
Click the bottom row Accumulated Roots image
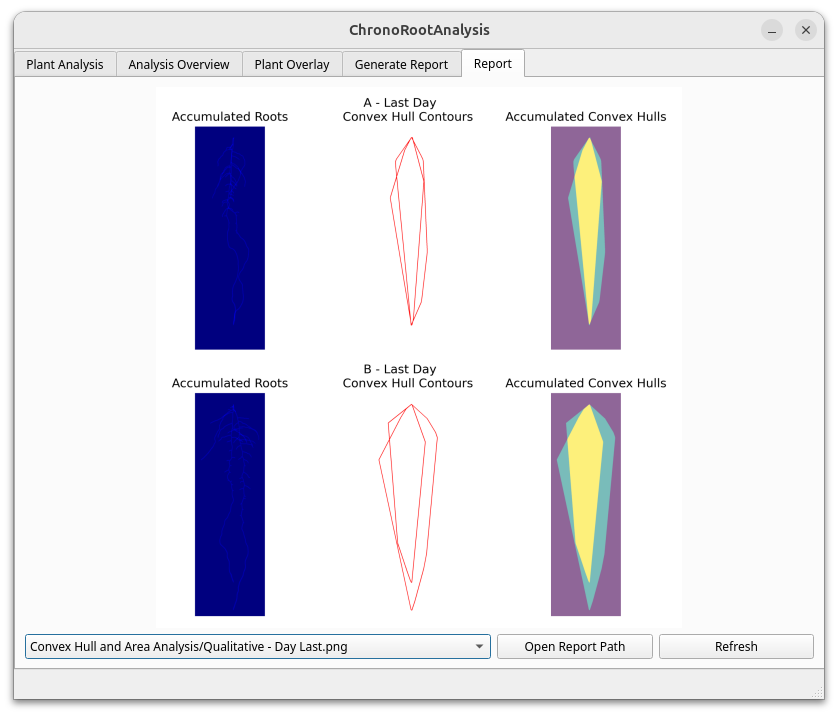coord(230,504)
